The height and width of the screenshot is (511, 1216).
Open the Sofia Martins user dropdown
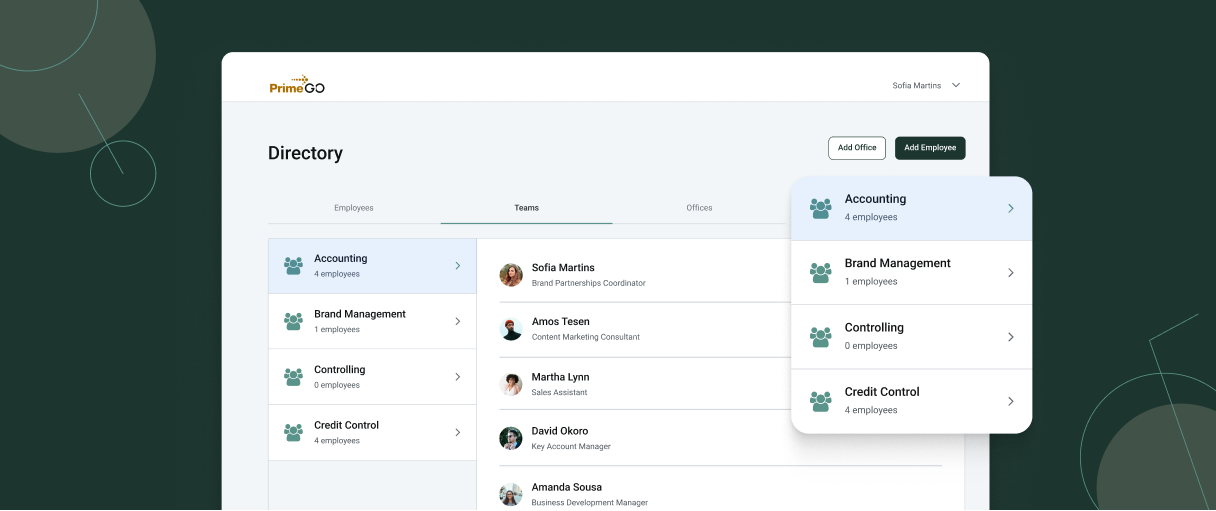pos(926,86)
